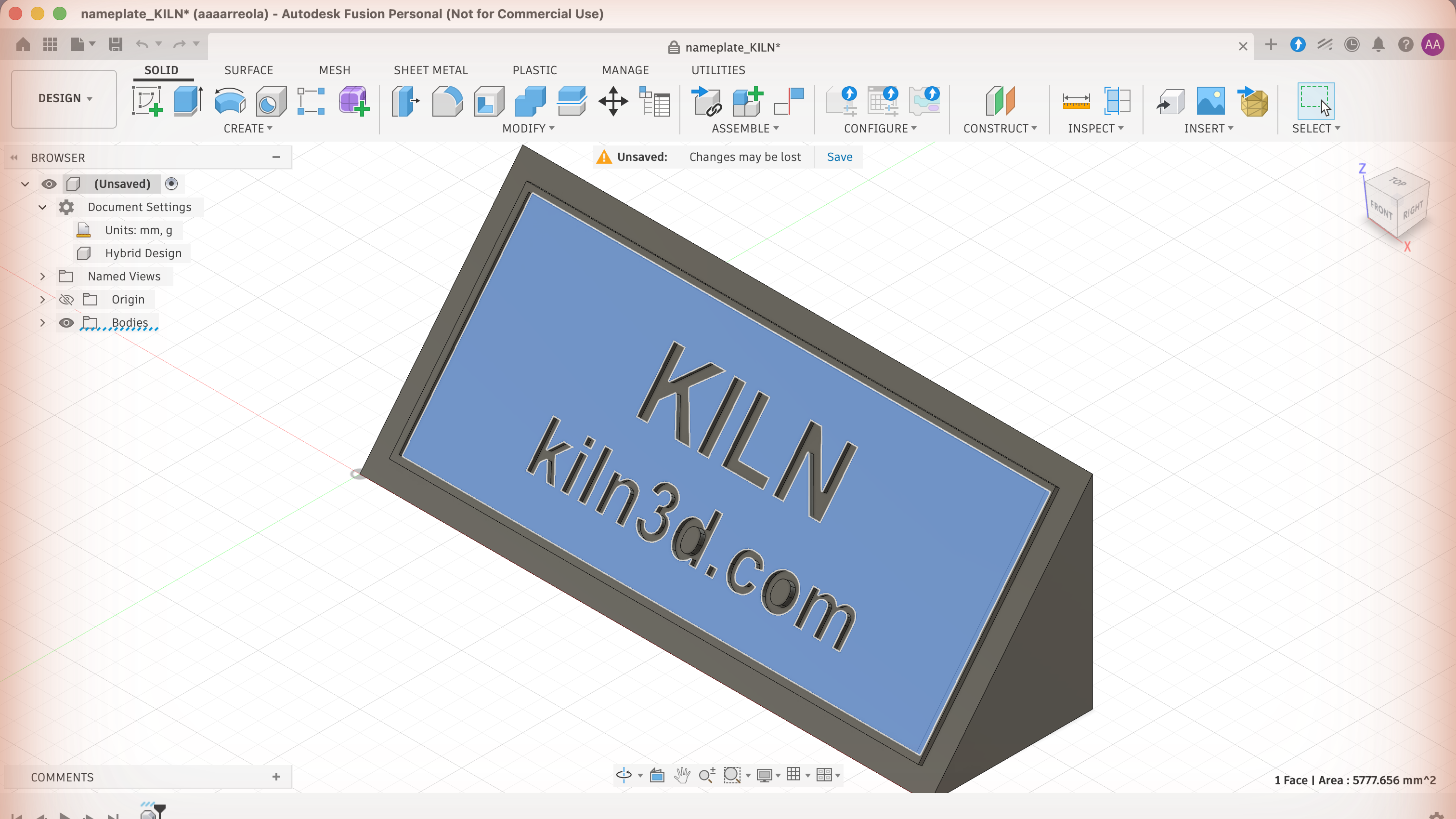Click the Save link in Unsaved banner

839,157
